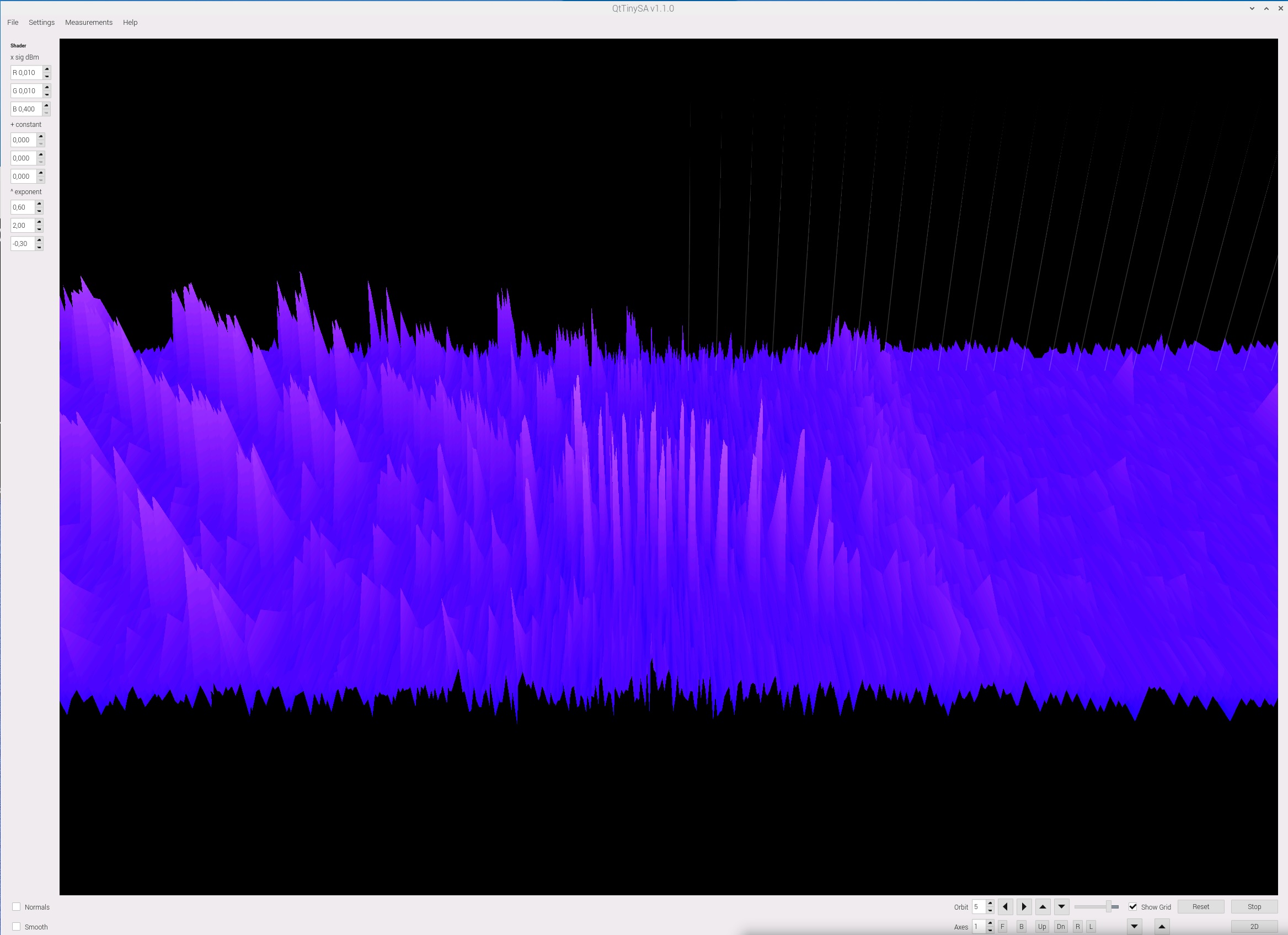
Task: Click the 0,60 exponent input field
Action: click(x=23, y=207)
